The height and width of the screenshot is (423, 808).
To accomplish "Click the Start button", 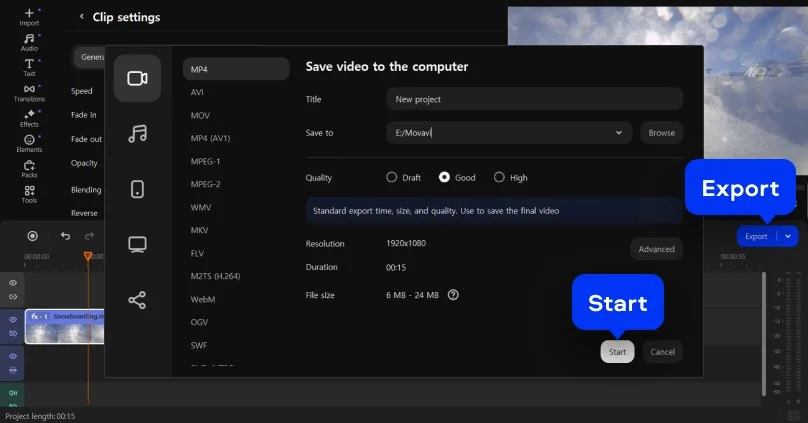I will click(x=617, y=352).
